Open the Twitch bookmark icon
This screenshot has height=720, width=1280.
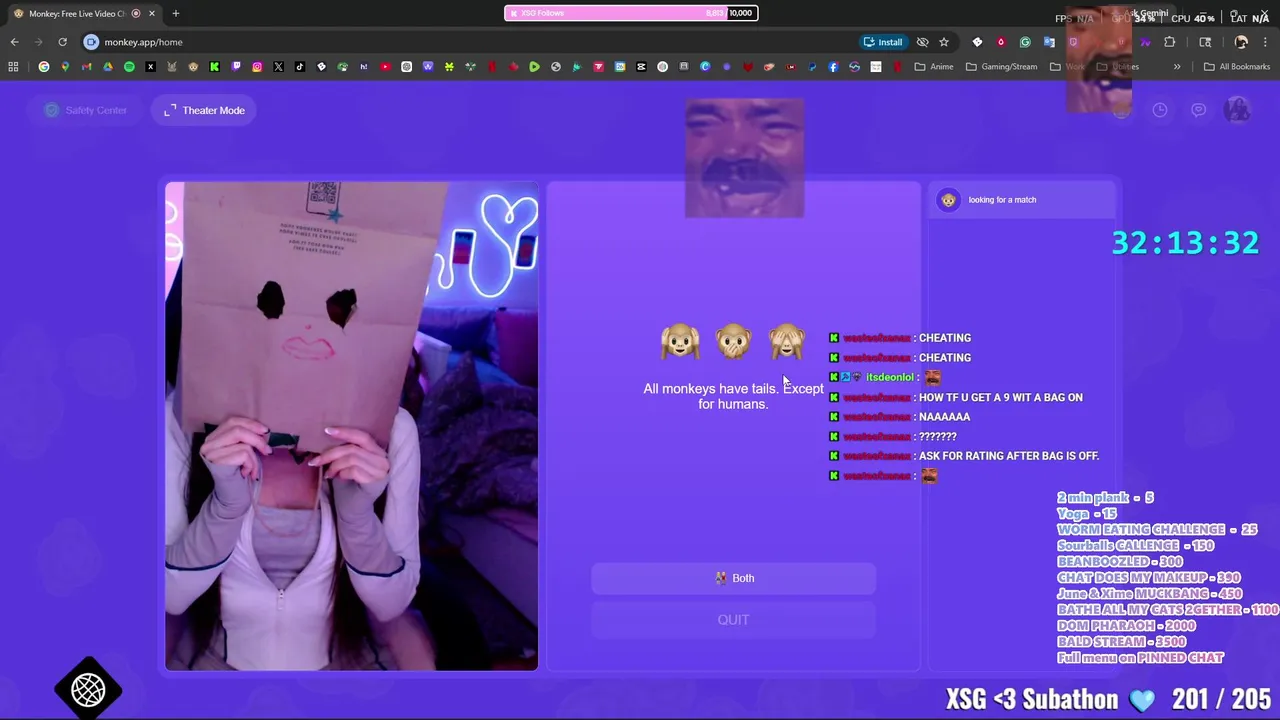[236, 67]
